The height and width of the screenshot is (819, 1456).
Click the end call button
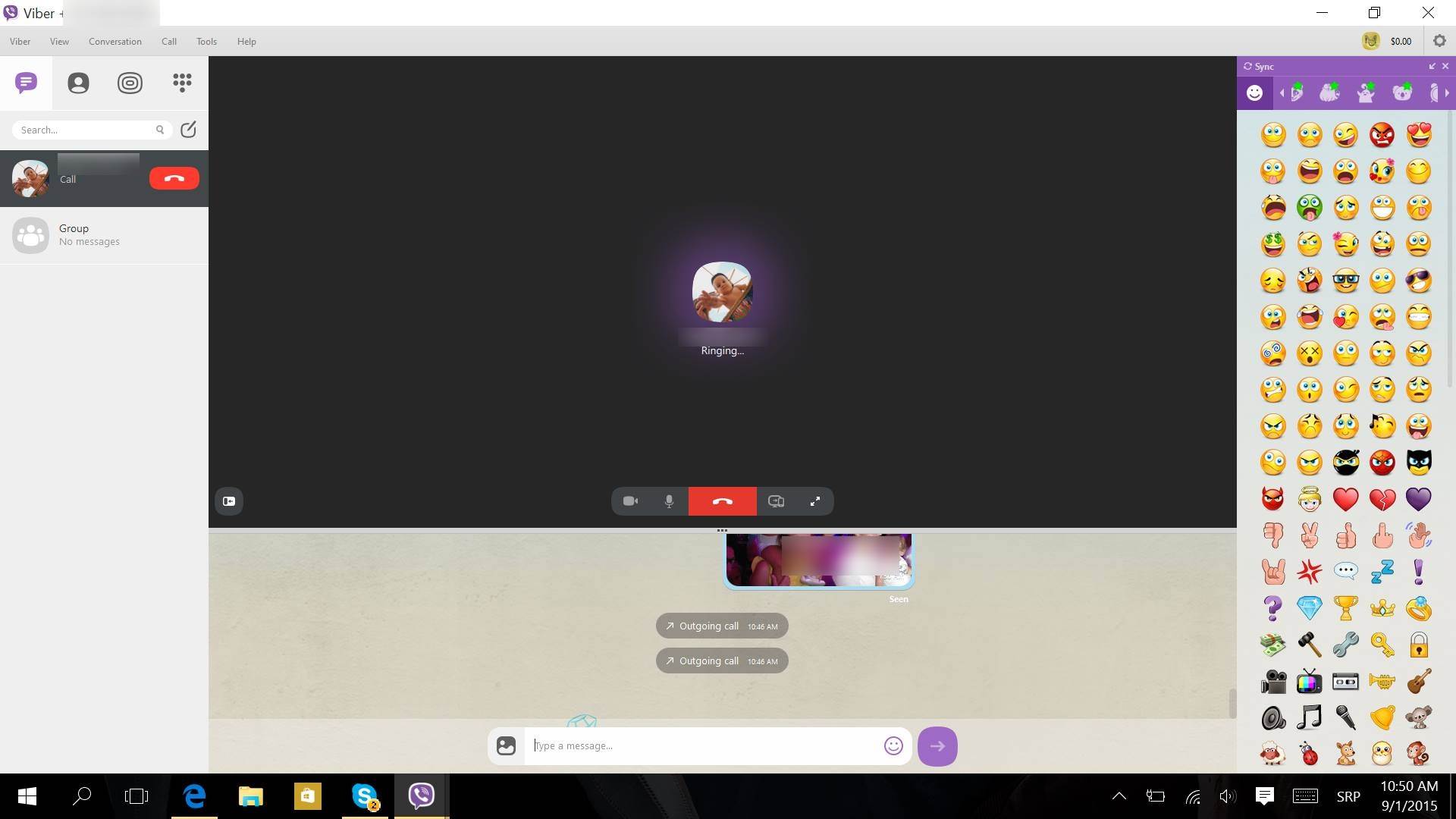tap(721, 500)
